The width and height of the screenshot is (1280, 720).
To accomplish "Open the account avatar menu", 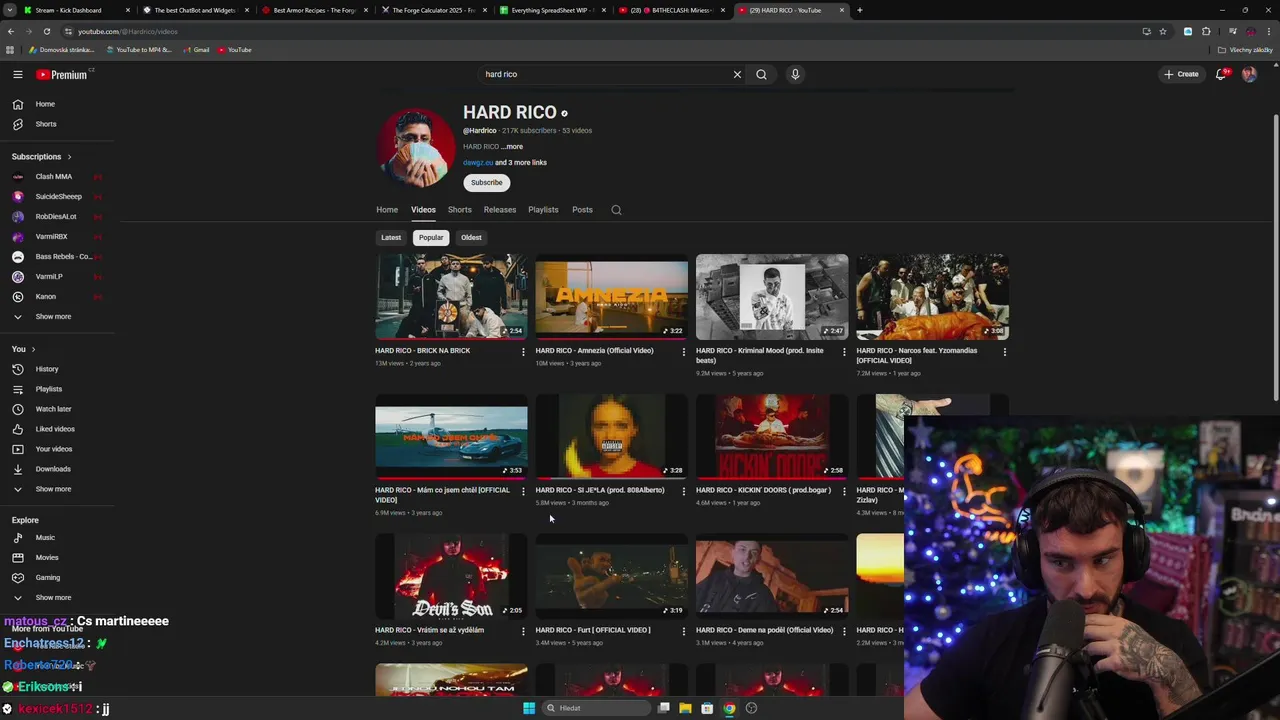I will (1249, 74).
